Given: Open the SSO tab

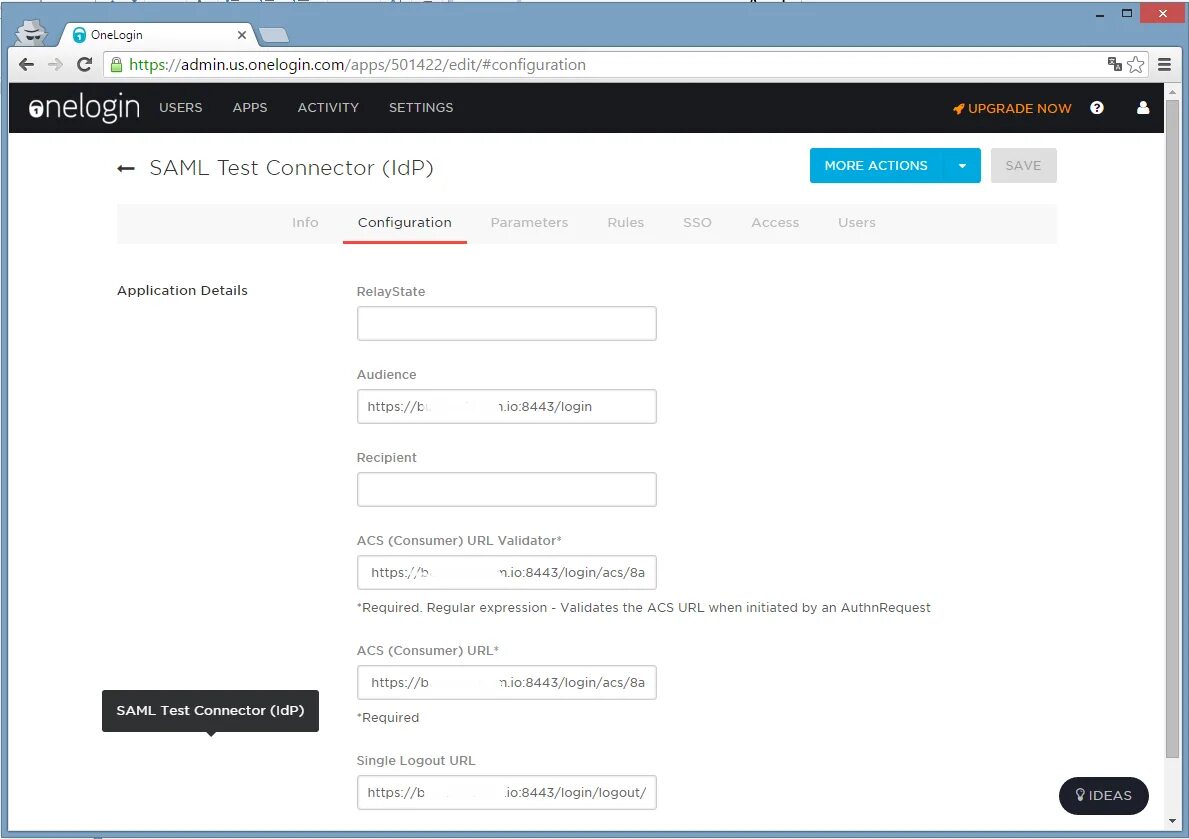Looking at the screenshot, I should (697, 222).
